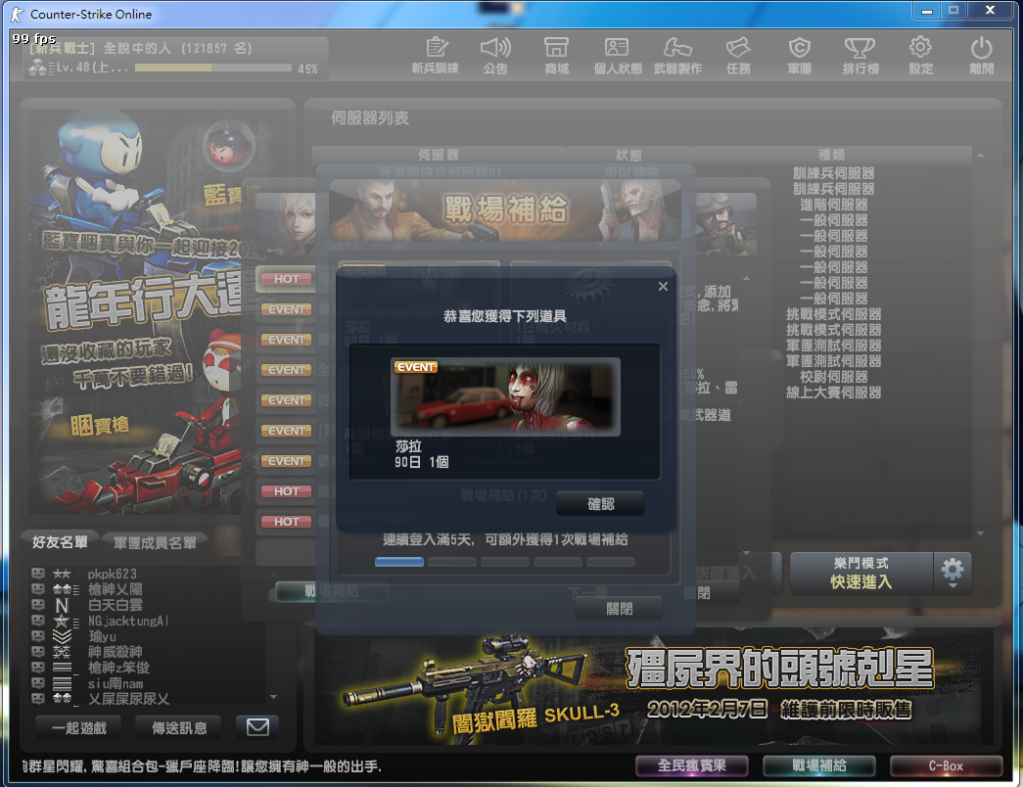Open 新兵訓練 training icon
1023x787 pixels.
435,55
